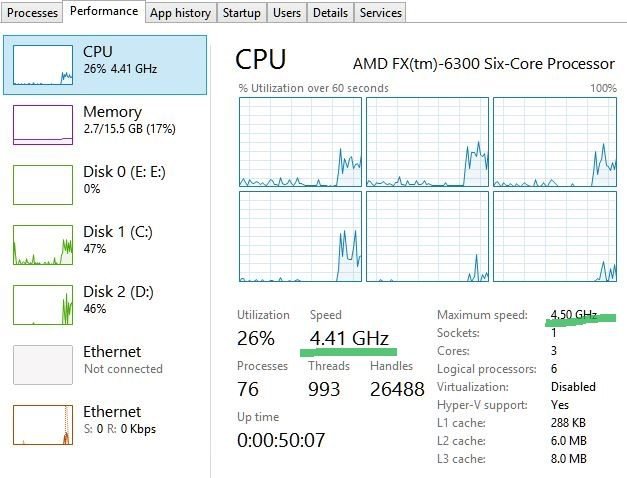Click the 4.41 GHz speed value
Screen dimensions: 627x478
(349, 336)
